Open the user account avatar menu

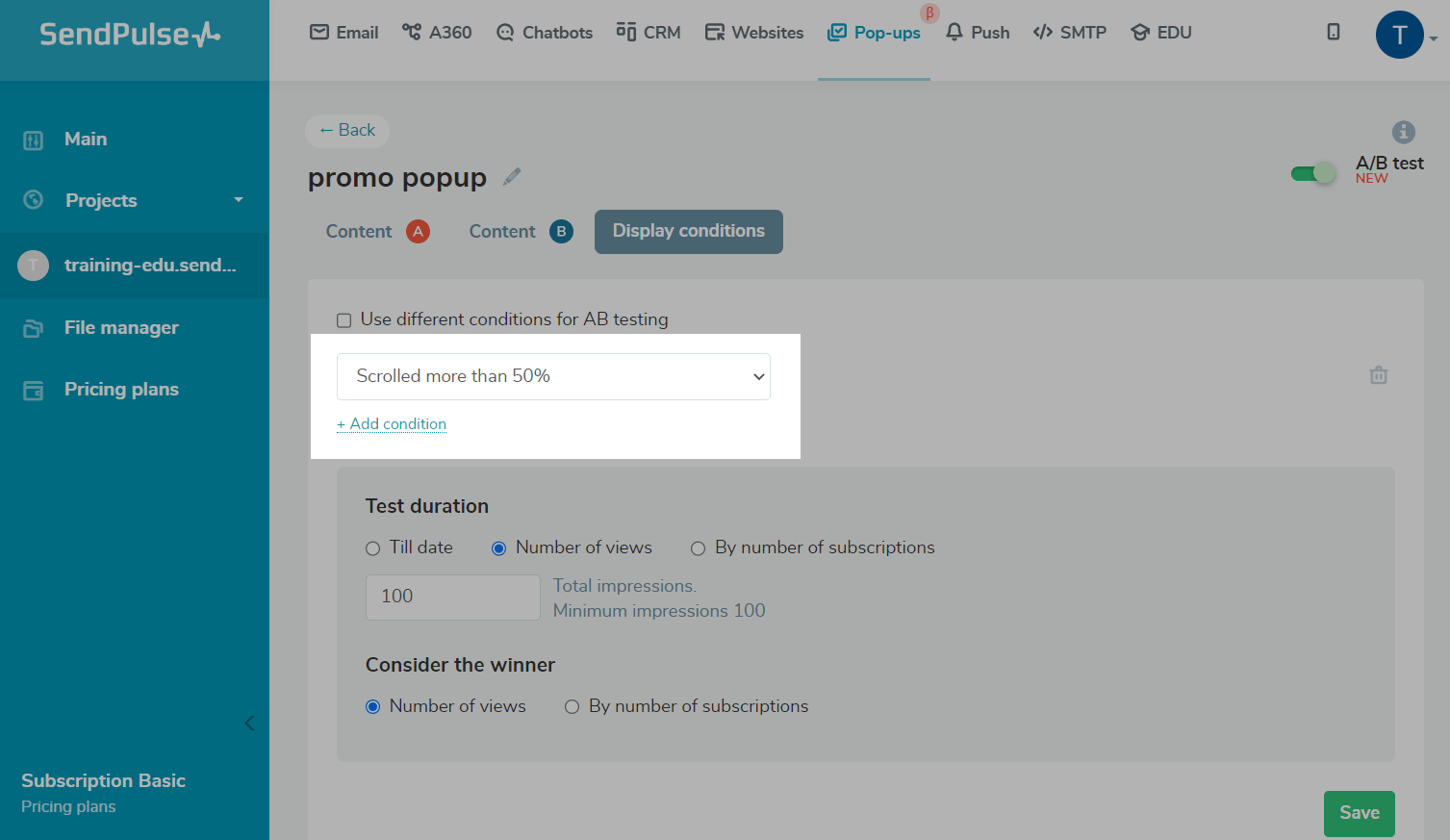coord(1399,36)
